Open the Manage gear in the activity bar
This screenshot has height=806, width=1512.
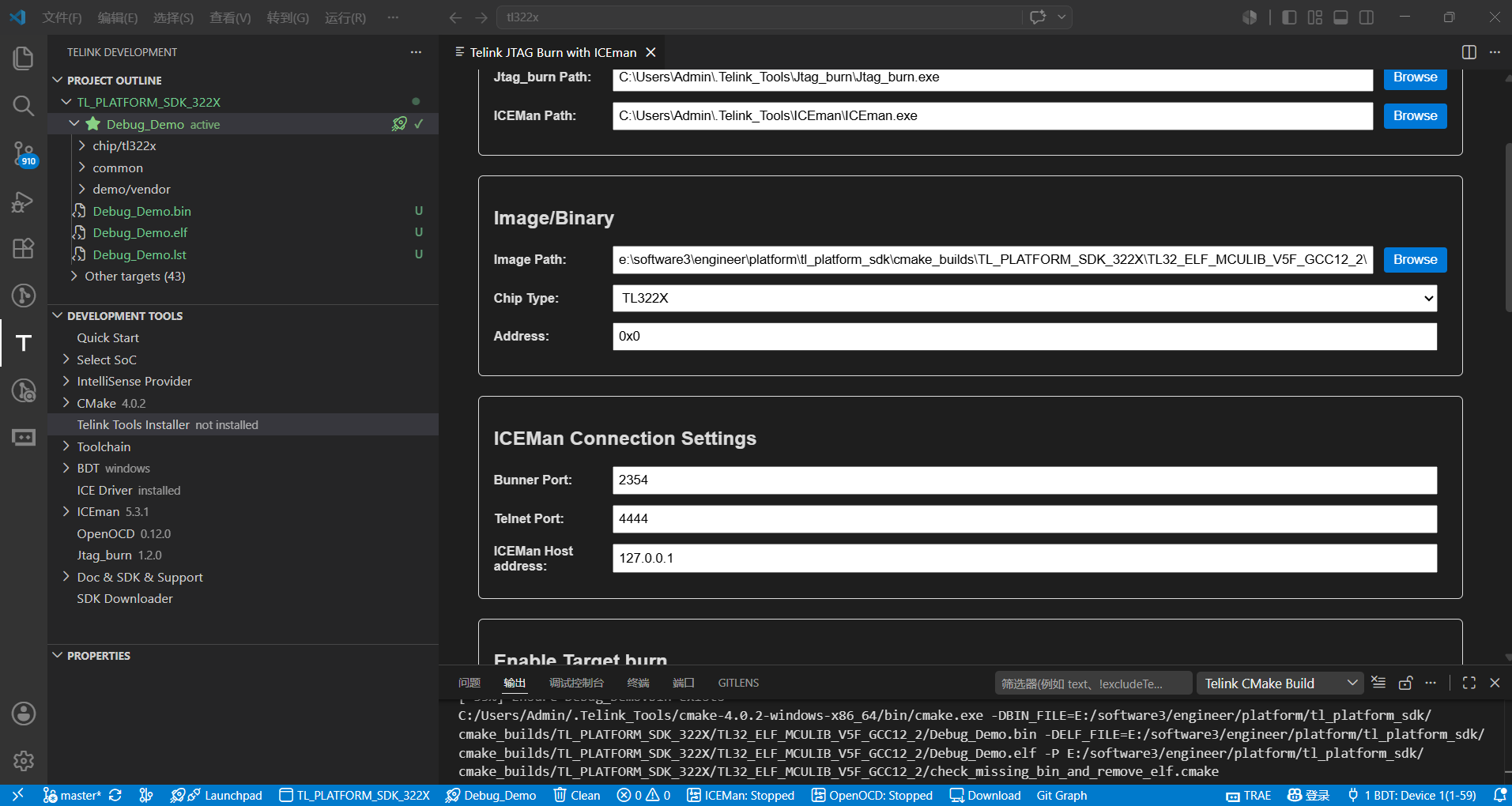(24, 761)
